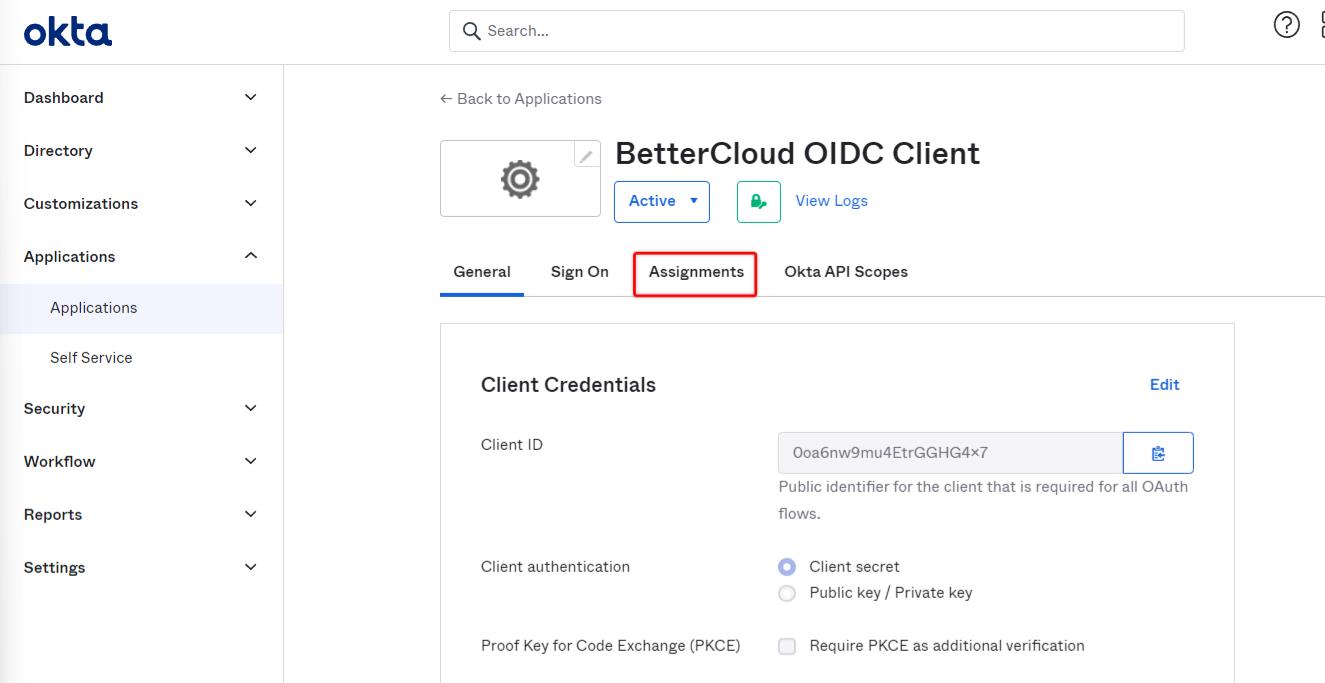
Task: Collapse the Applications sidebar section
Action: 140,256
